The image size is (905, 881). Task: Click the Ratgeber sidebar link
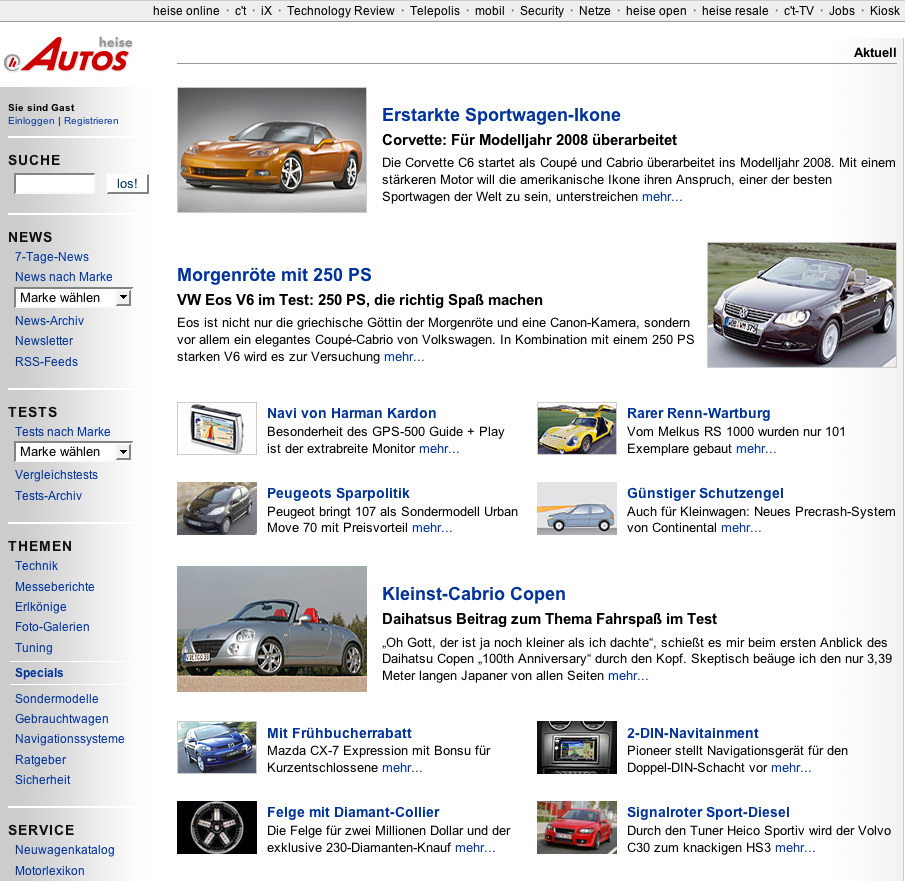(40, 760)
